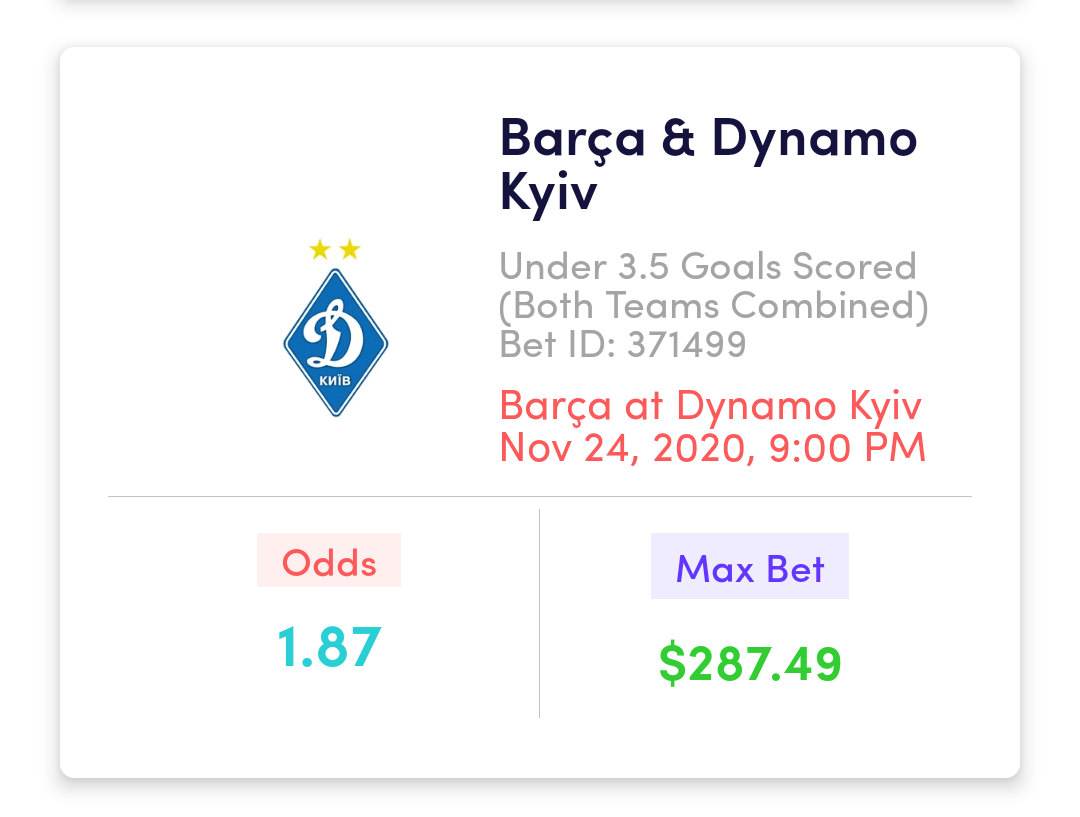Click the blank card area below the $287.49 amount
The image size is (1080, 817).
click(750, 735)
